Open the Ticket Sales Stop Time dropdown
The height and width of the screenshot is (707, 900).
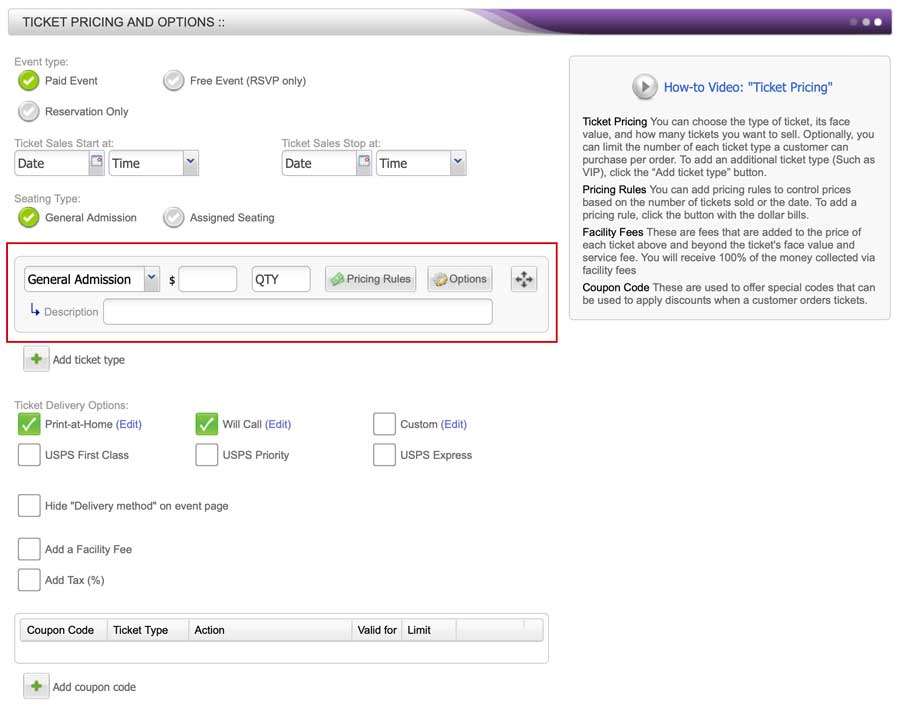pos(458,162)
